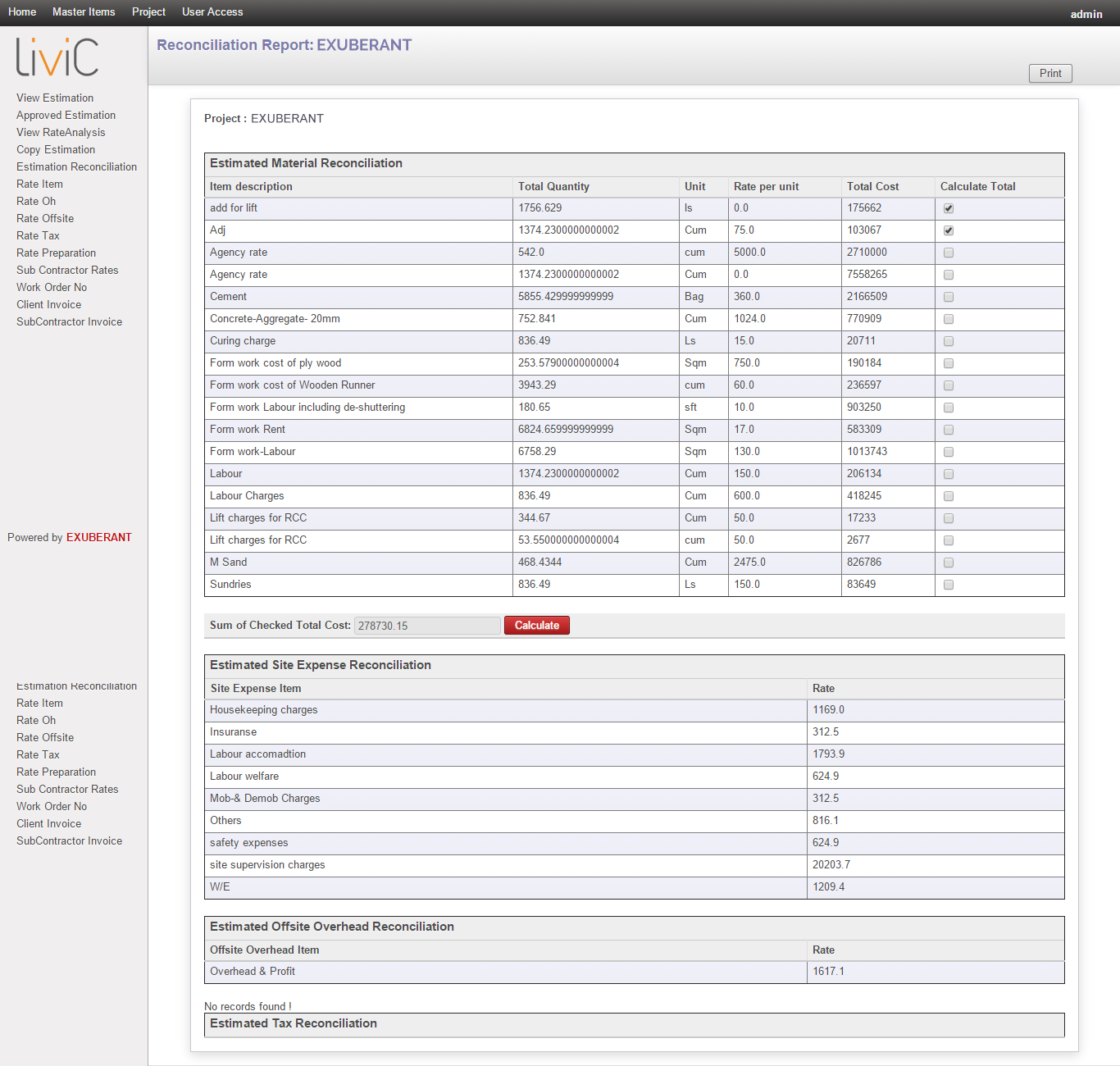Click the 1617.1 overhead rate value

(828, 972)
